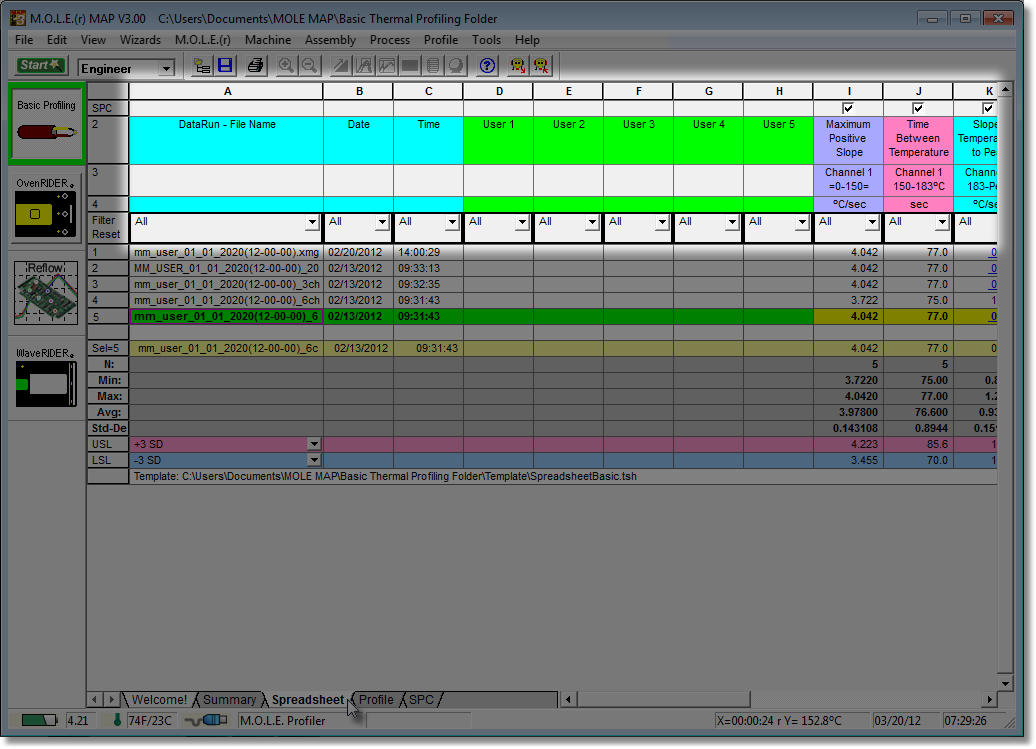Open the Engineer user level dropdown
1036x749 pixels.
click(166, 68)
